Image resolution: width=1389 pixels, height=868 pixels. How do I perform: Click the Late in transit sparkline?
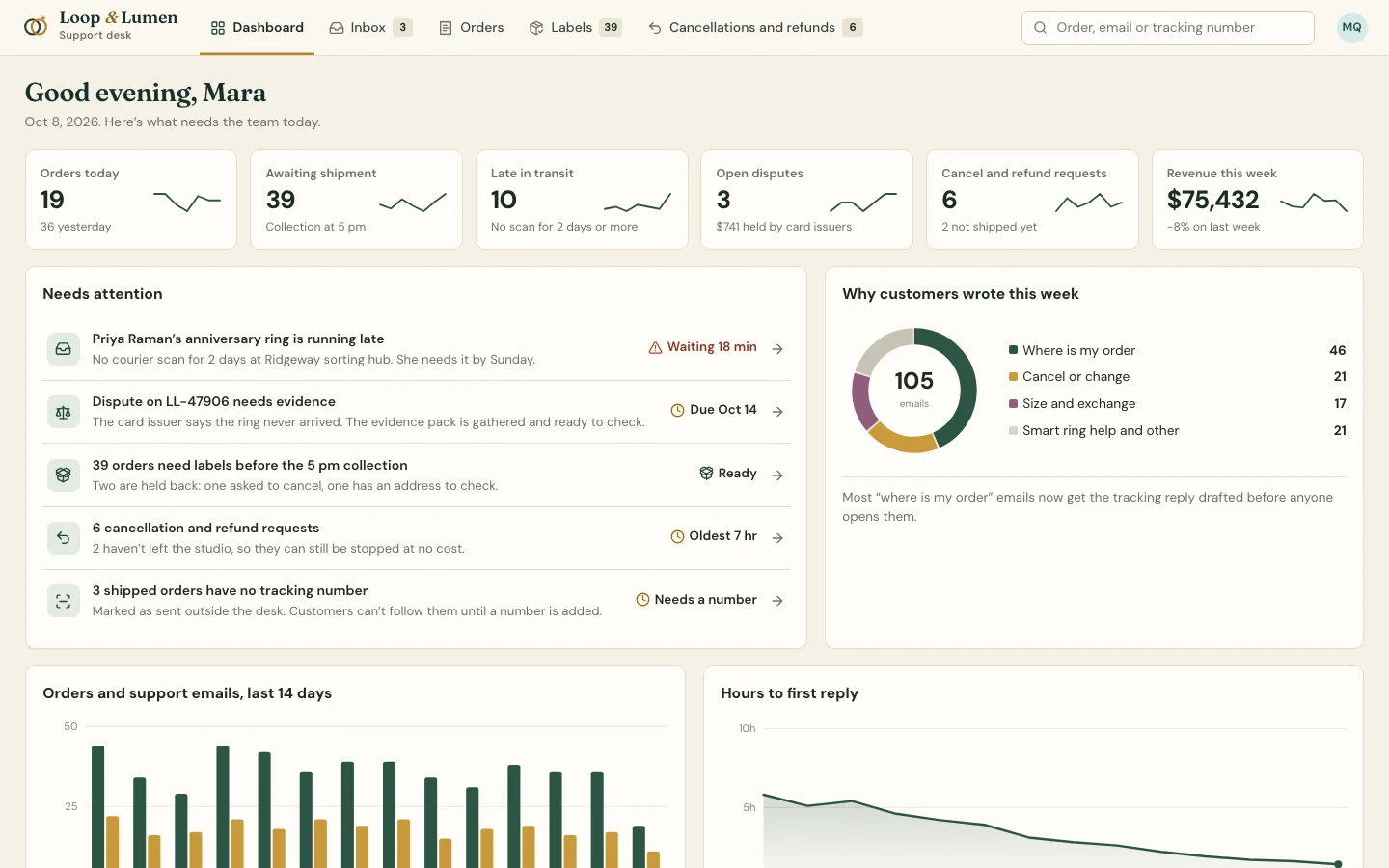[x=638, y=202]
